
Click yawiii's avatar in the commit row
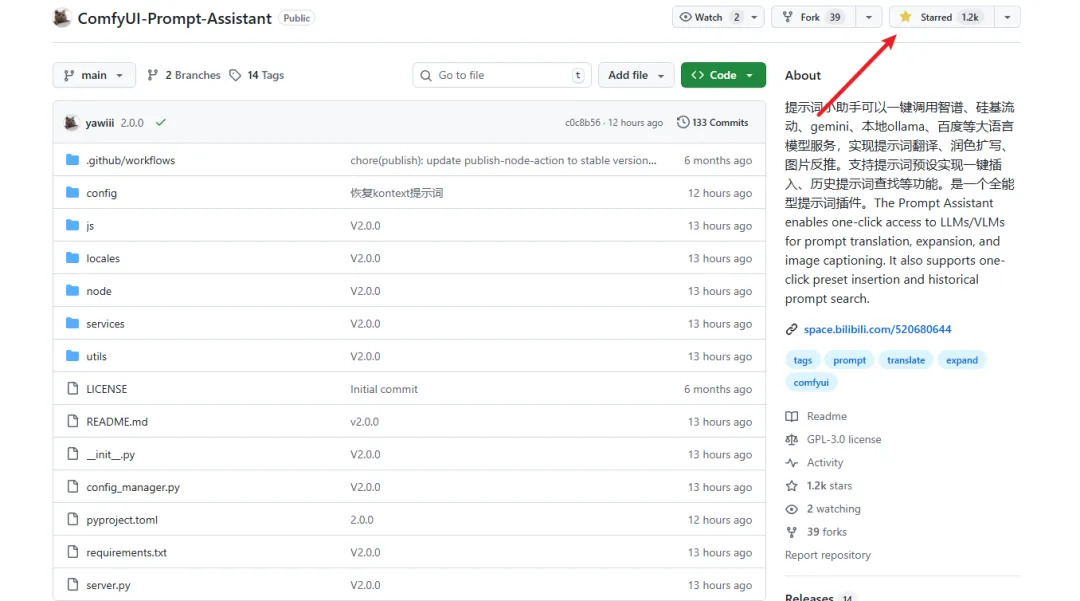pyautogui.click(x=71, y=123)
